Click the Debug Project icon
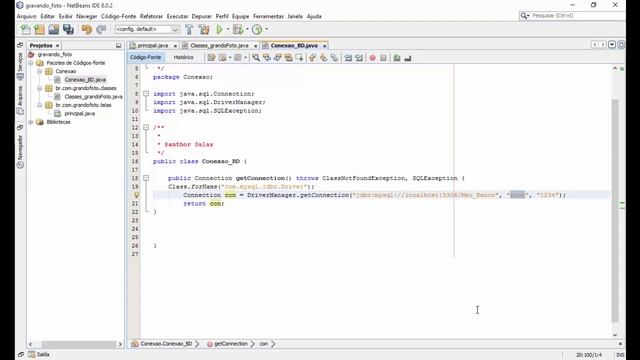 (x=238, y=29)
